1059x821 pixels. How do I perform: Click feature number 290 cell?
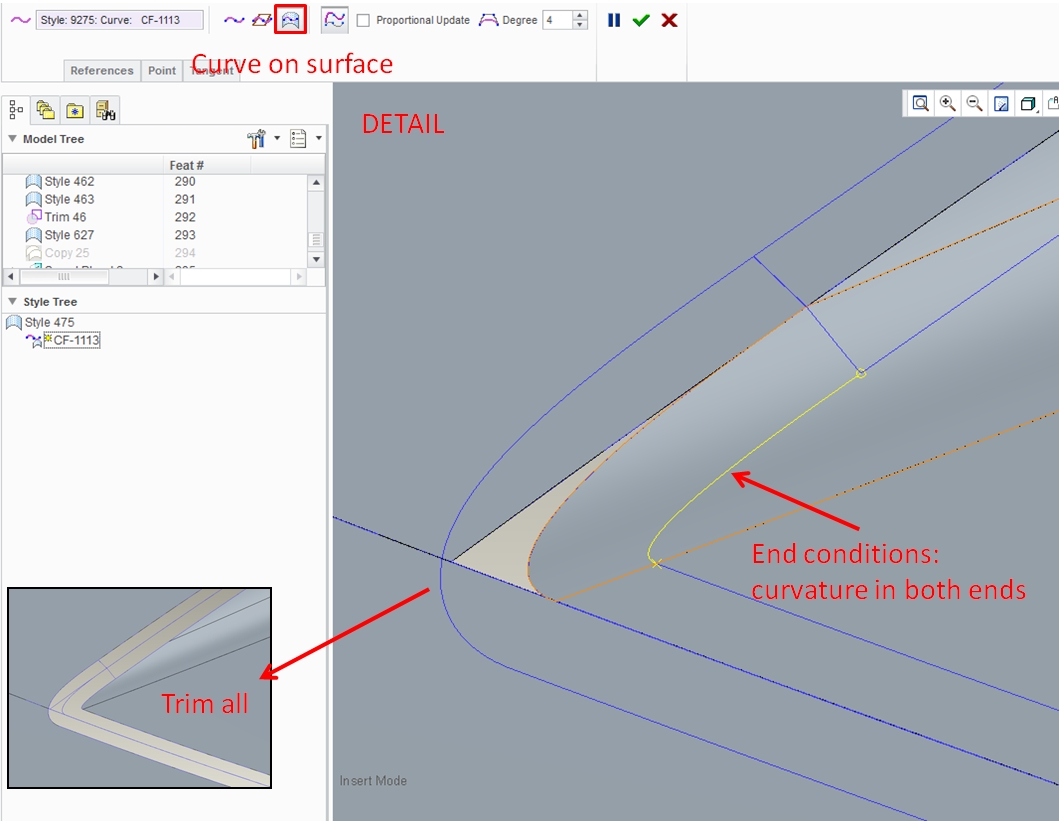[x=185, y=182]
